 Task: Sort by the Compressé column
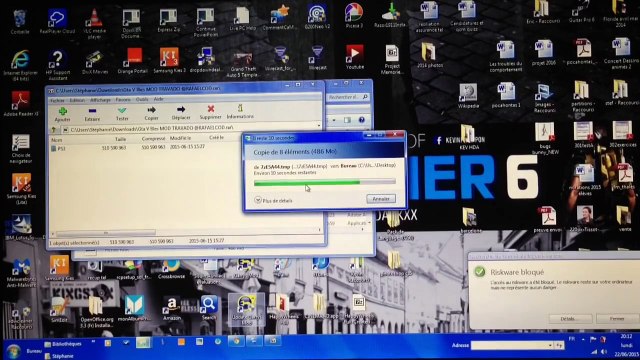(x=153, y=139)
